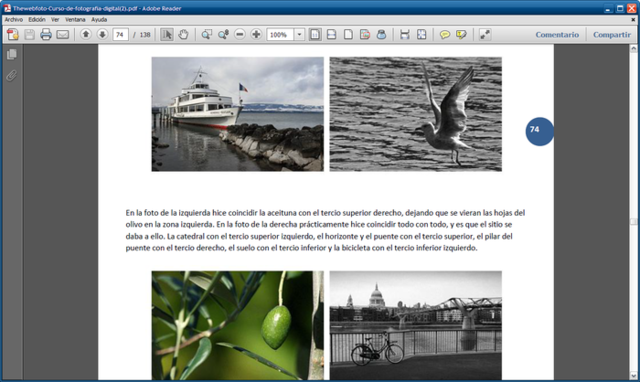Image resolution: width=640 pixels, height=382 pixels.
Task: Click the email envelope icon
Action: 62,35
